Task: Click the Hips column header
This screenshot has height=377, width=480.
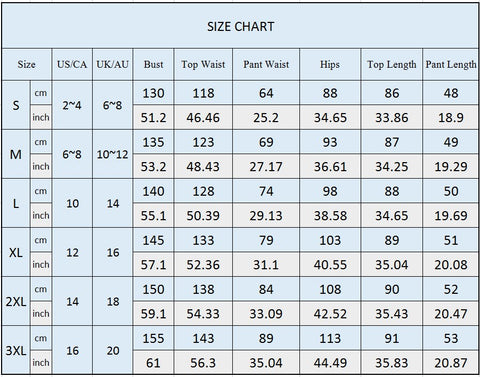Action: click(330, 64)
